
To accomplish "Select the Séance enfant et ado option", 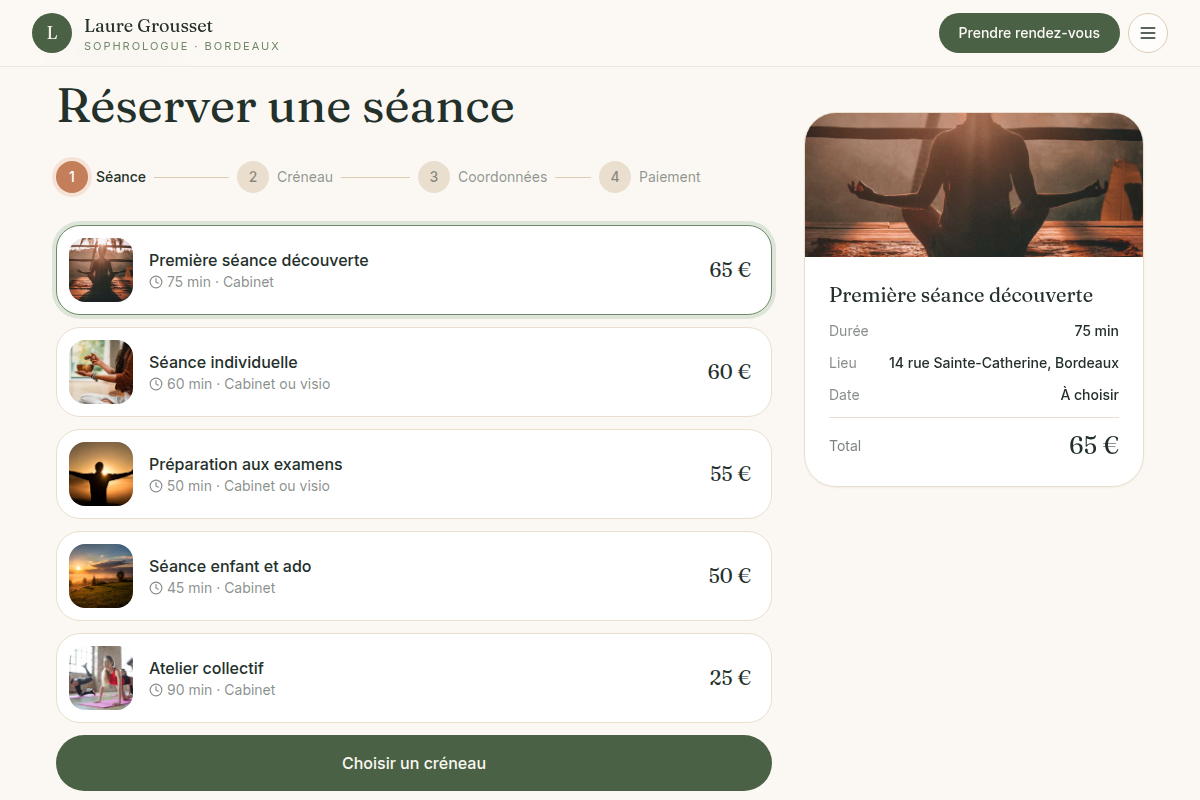I will (x=414, y=576).
